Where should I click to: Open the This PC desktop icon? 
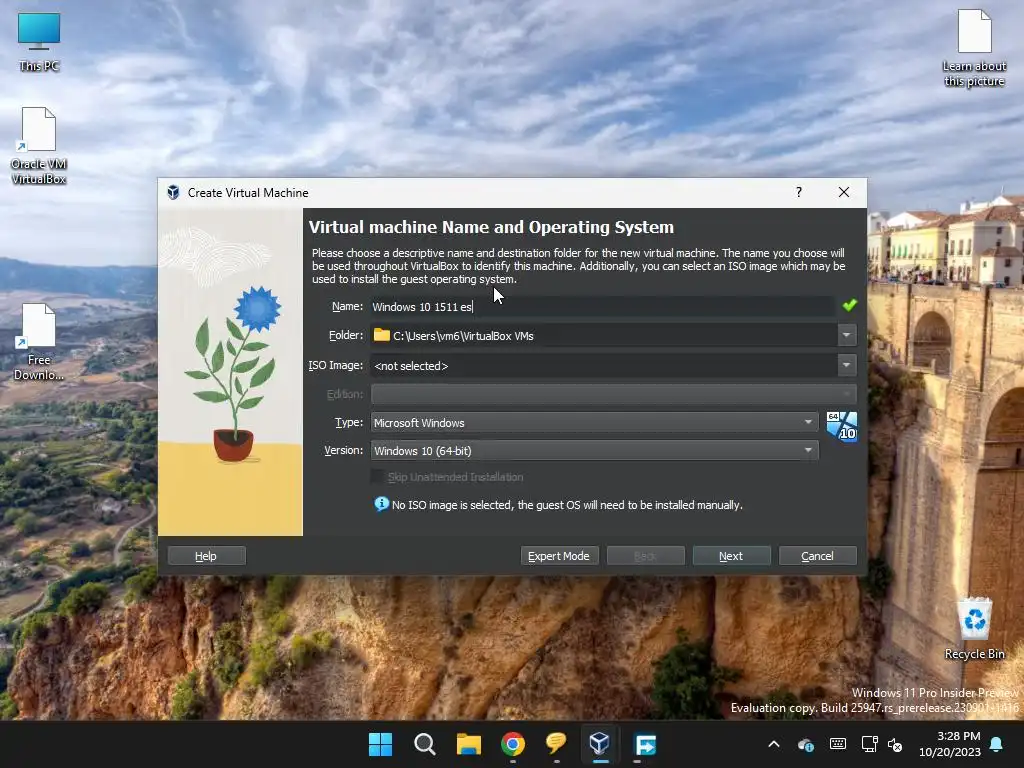tap(39, 42)
